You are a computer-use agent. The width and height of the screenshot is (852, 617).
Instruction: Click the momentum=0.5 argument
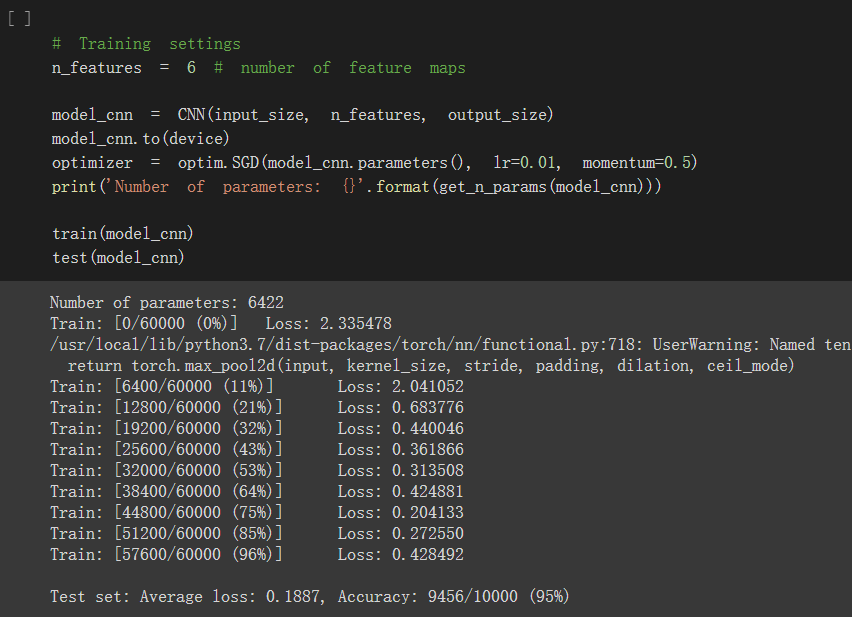pyautogui.click(x=639, y=162)
